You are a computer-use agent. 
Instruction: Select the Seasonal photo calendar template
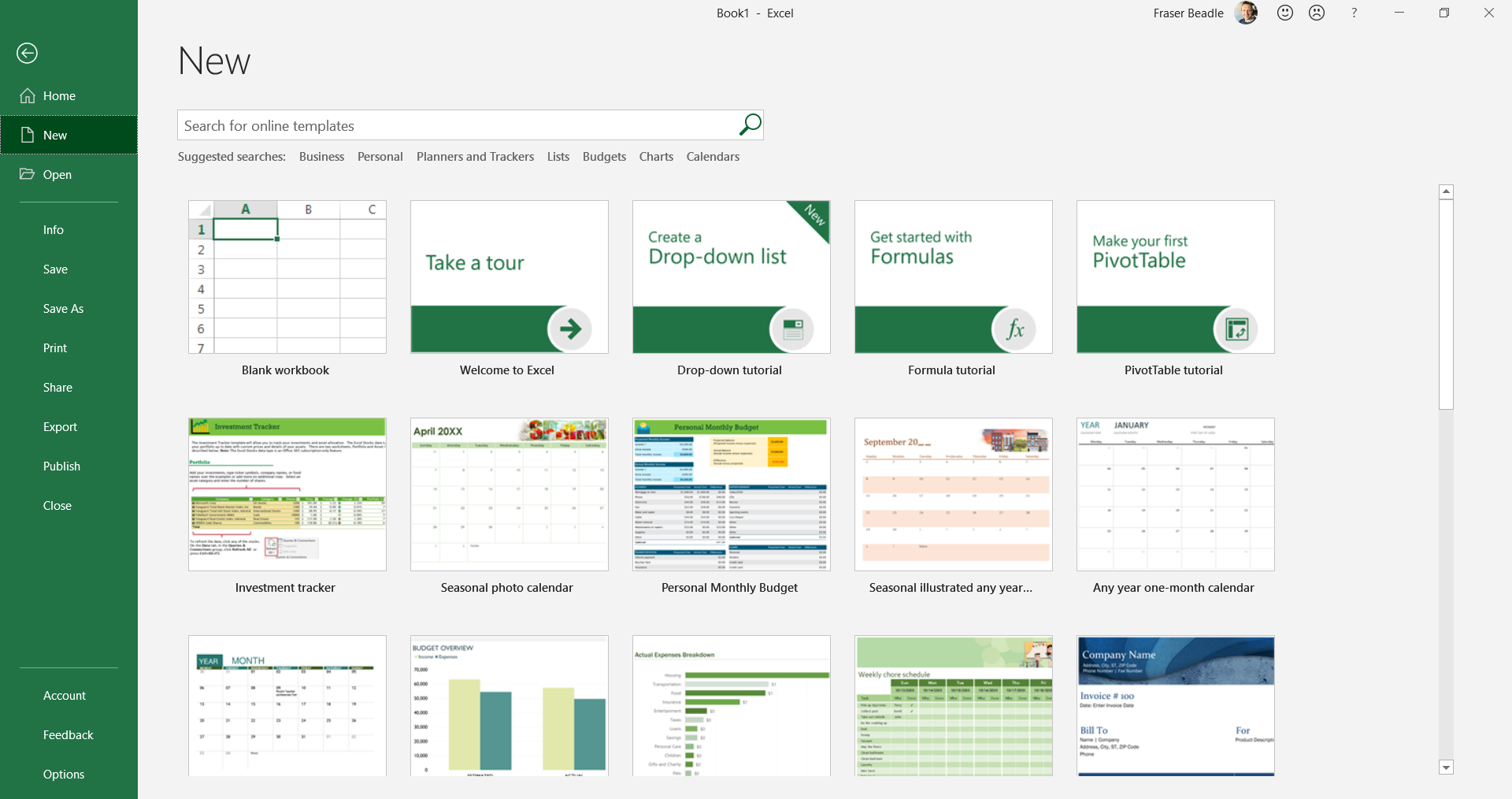point(510,494)
